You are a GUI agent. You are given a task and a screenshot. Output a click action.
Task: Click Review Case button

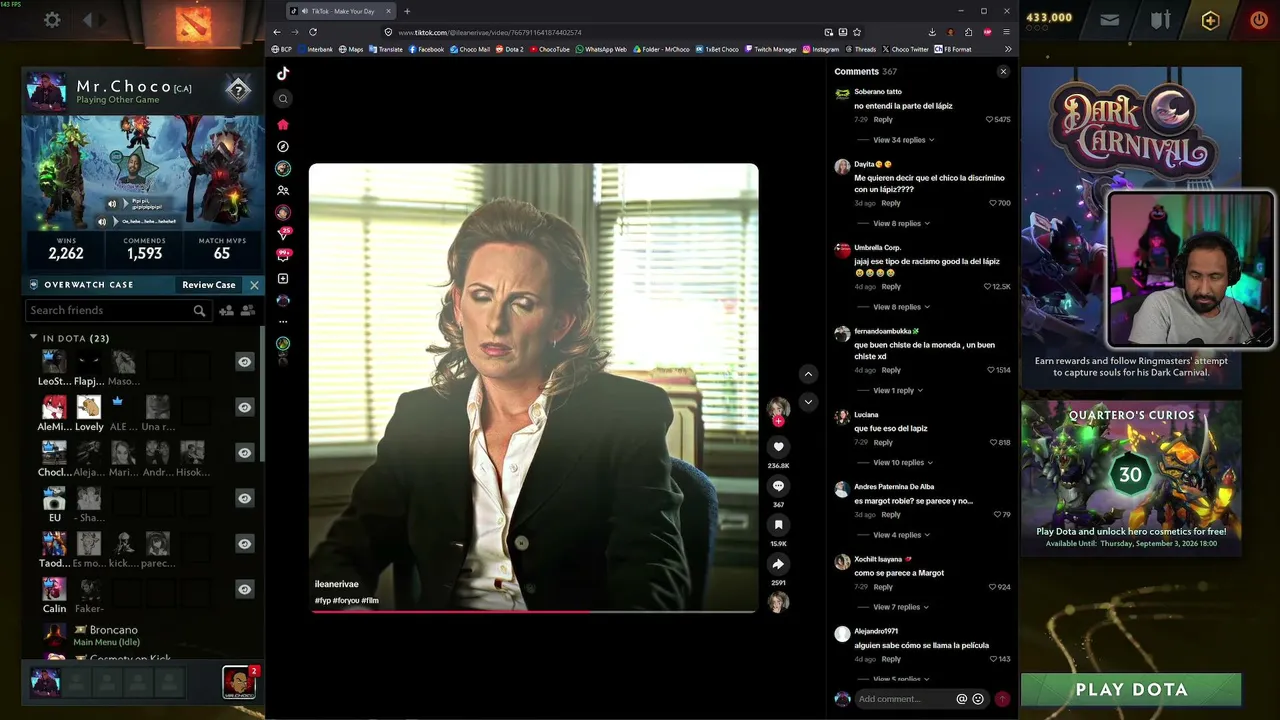coord(208,285)
